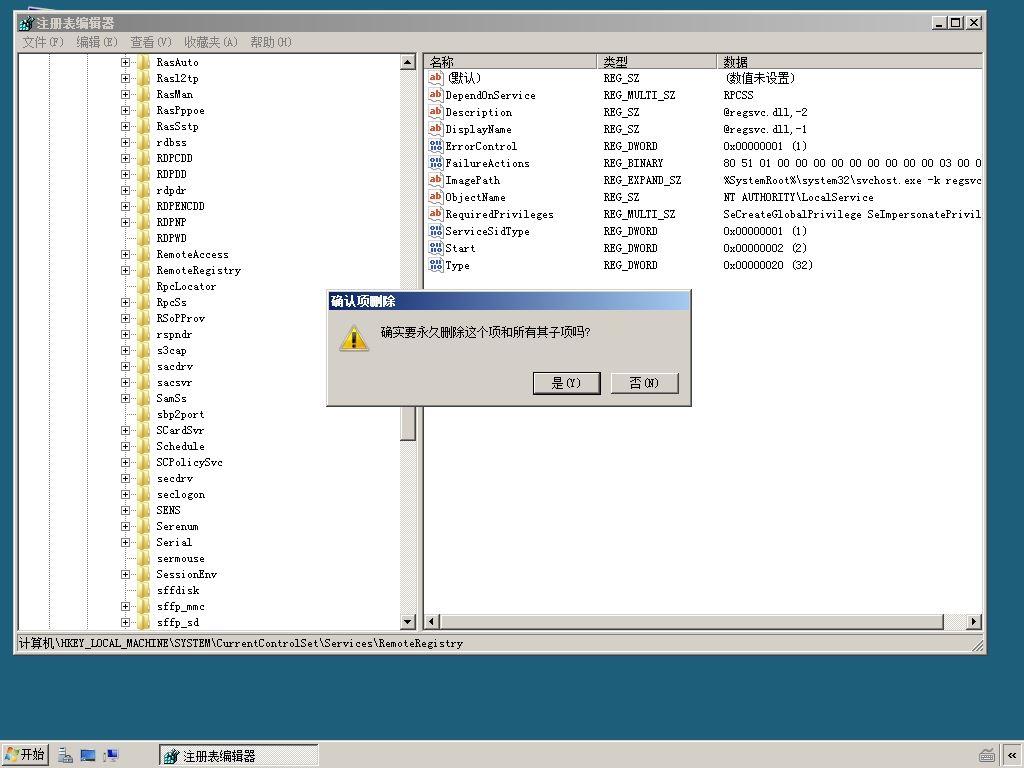Click the RequiredPrivileges value icon
Screen dimensions: 1024x768
pyautogui.click(x=436, y=214)
